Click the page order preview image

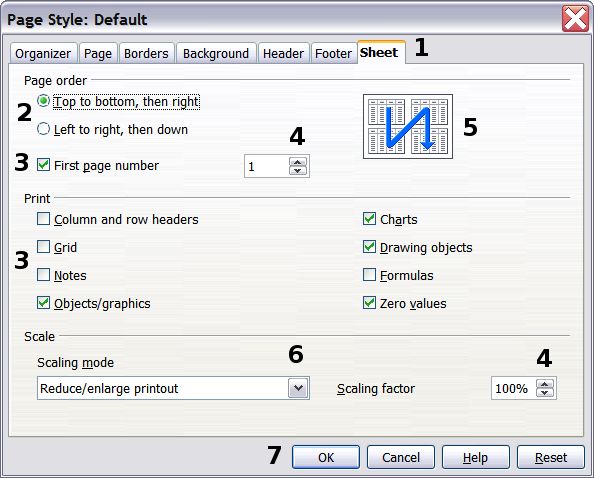(x=408, y=126)
